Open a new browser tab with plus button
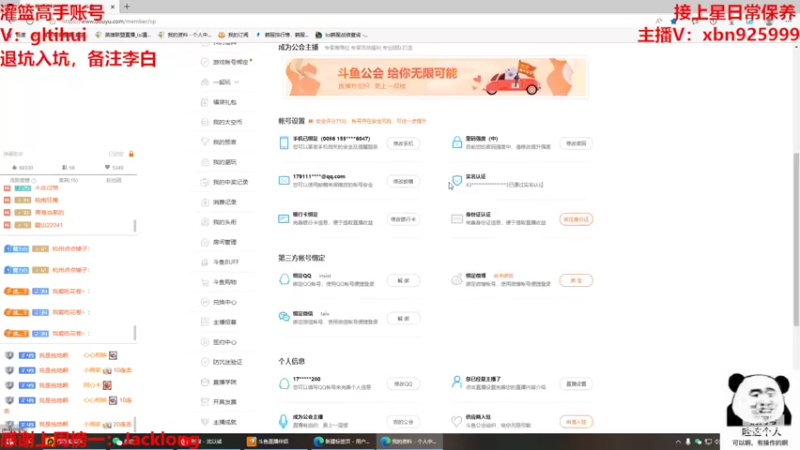This screenshot has width=800, height=450. coord(127,6)
